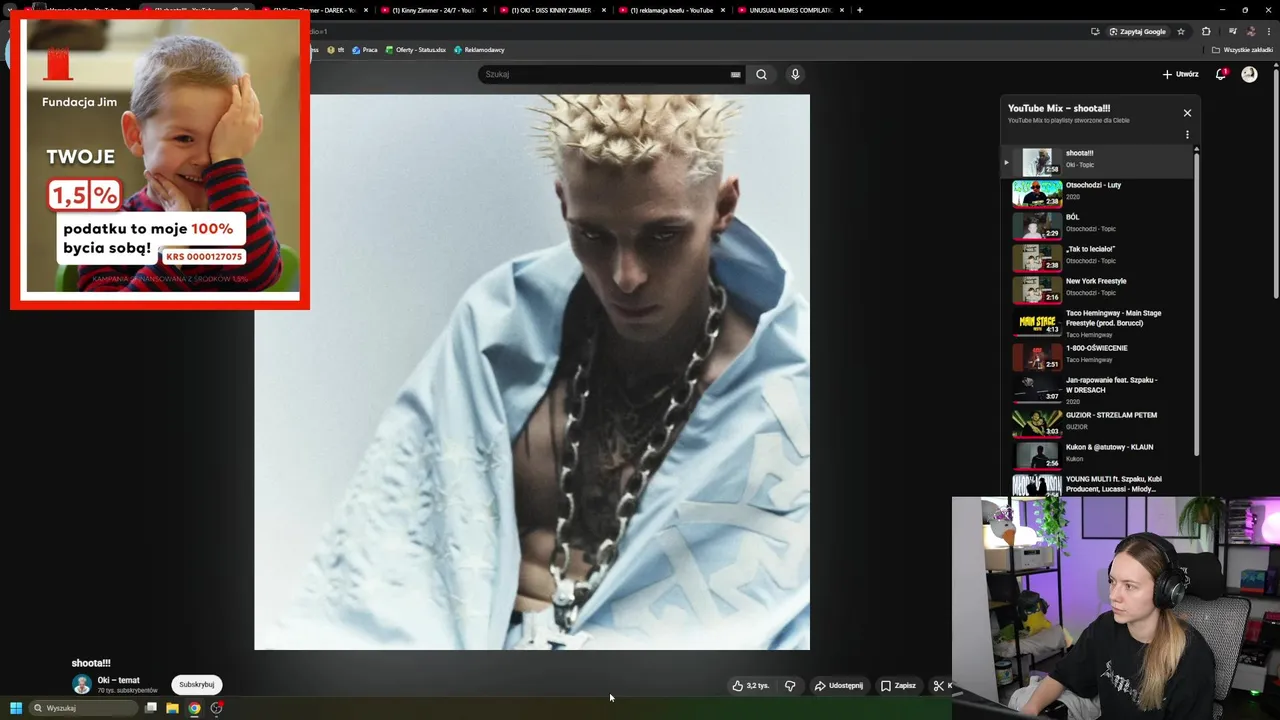Subscribe with the Subskrybuj button
The height and width of the screenshot is (720, 1280).
point(196,685)
